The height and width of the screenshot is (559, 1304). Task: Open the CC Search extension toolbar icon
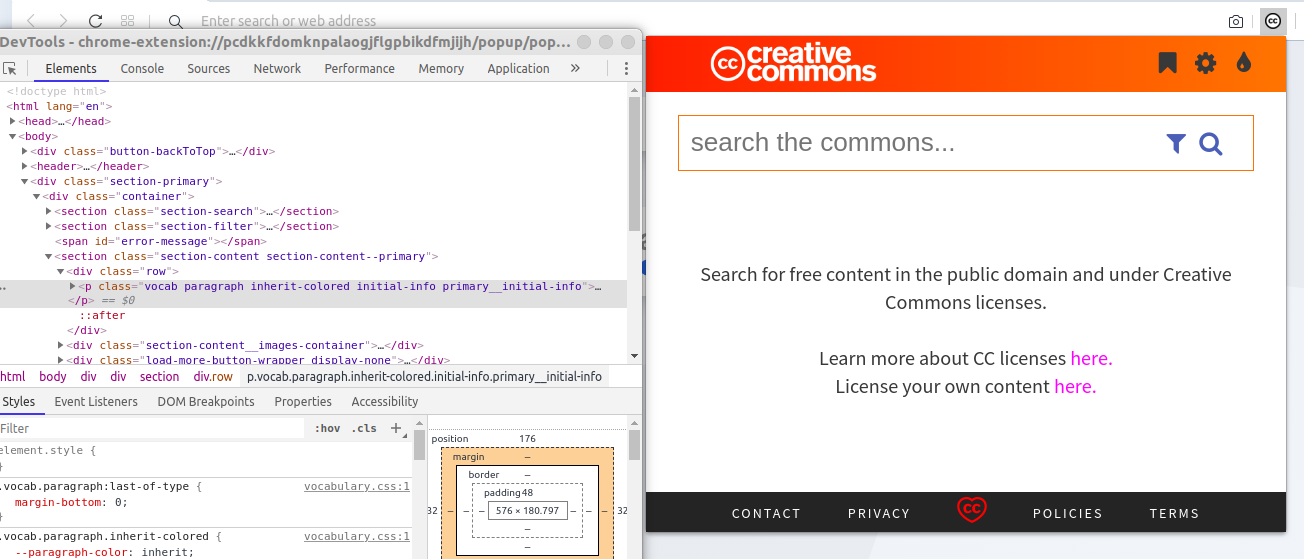1272,20
